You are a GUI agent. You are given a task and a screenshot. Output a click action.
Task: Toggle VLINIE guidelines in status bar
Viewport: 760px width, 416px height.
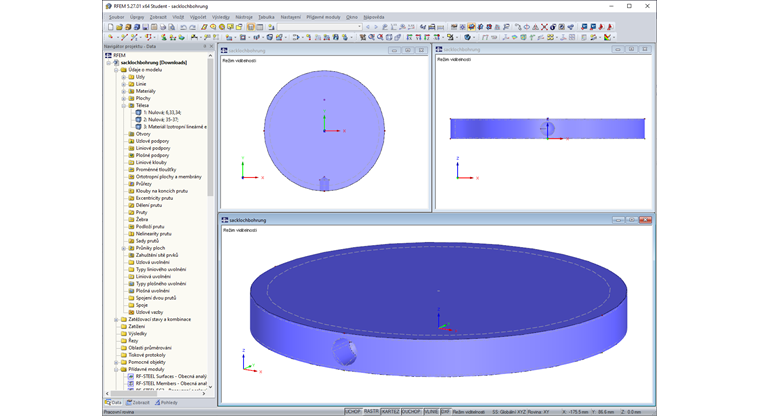pyautogui.click(x=431, y=412)
